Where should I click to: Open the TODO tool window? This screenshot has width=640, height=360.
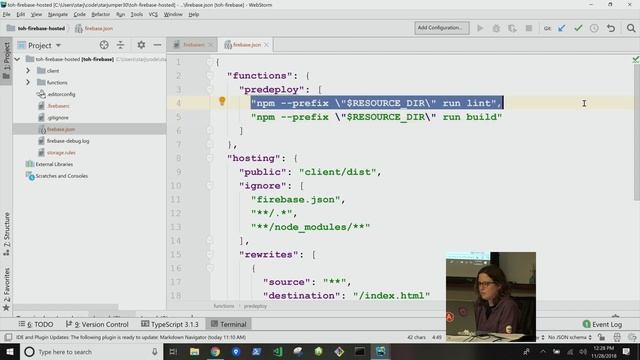[36, 324]
